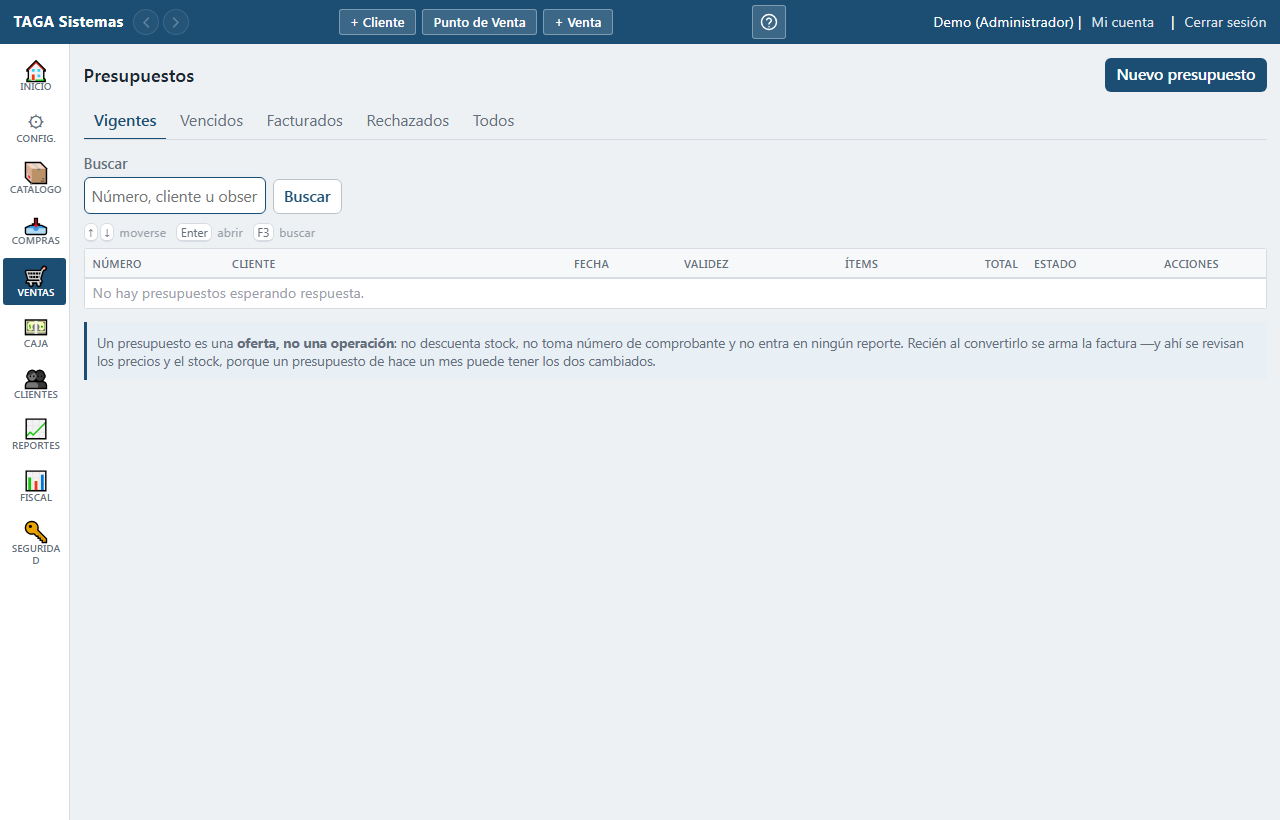Open the Mi cuenta link
This screenshot has width=1280, height=820.
[x=1122, y=22]
